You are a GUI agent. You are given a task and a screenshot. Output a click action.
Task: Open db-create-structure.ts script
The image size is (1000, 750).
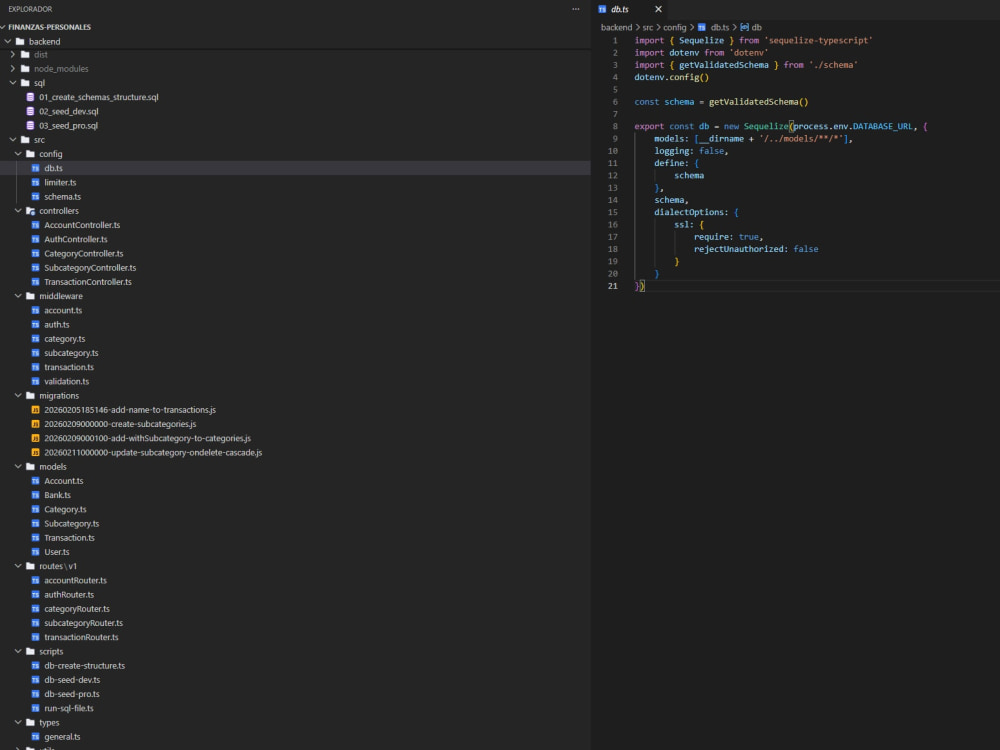[84, 666]
